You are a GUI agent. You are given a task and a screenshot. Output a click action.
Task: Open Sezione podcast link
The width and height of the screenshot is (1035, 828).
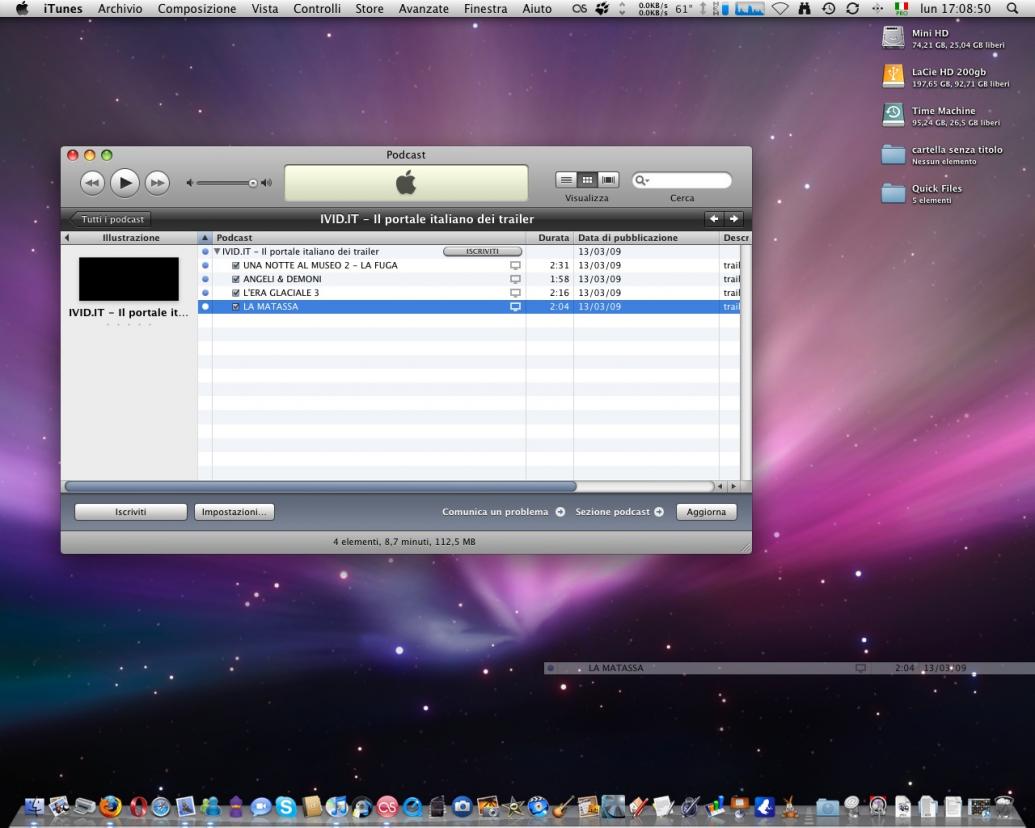(619, 512)
